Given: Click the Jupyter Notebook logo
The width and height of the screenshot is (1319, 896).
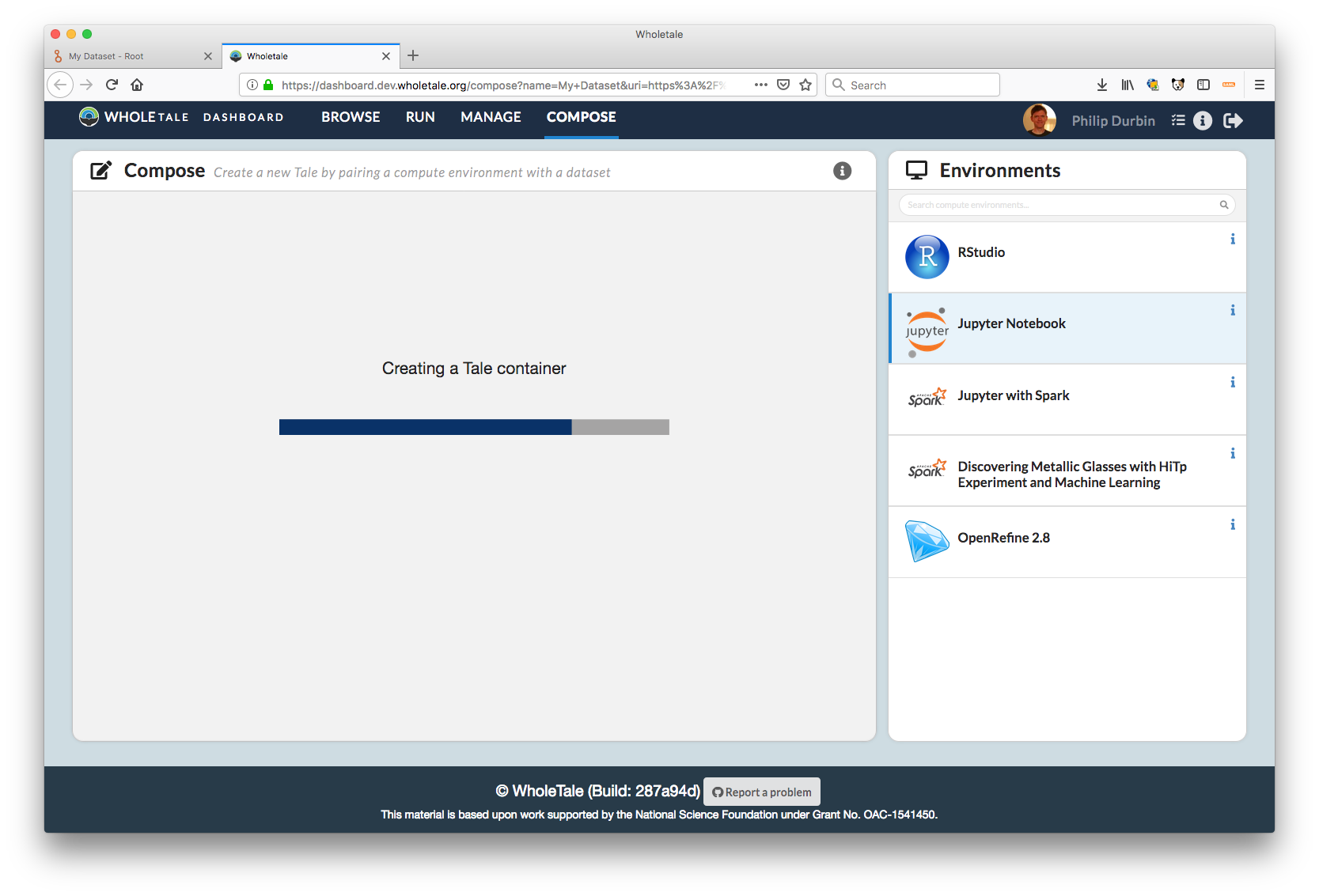Looking at the screenshot, I should tap(927, 331).
